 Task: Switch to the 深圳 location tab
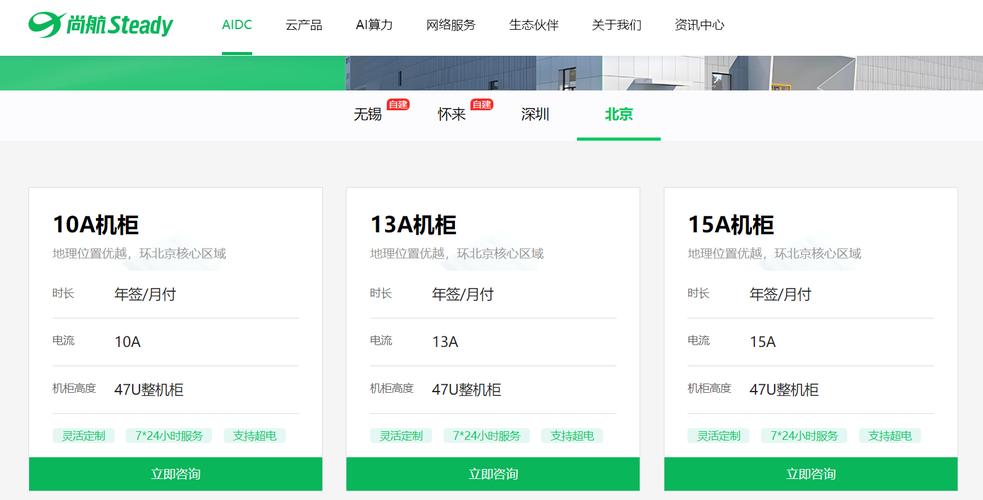(x=535, y=114)
